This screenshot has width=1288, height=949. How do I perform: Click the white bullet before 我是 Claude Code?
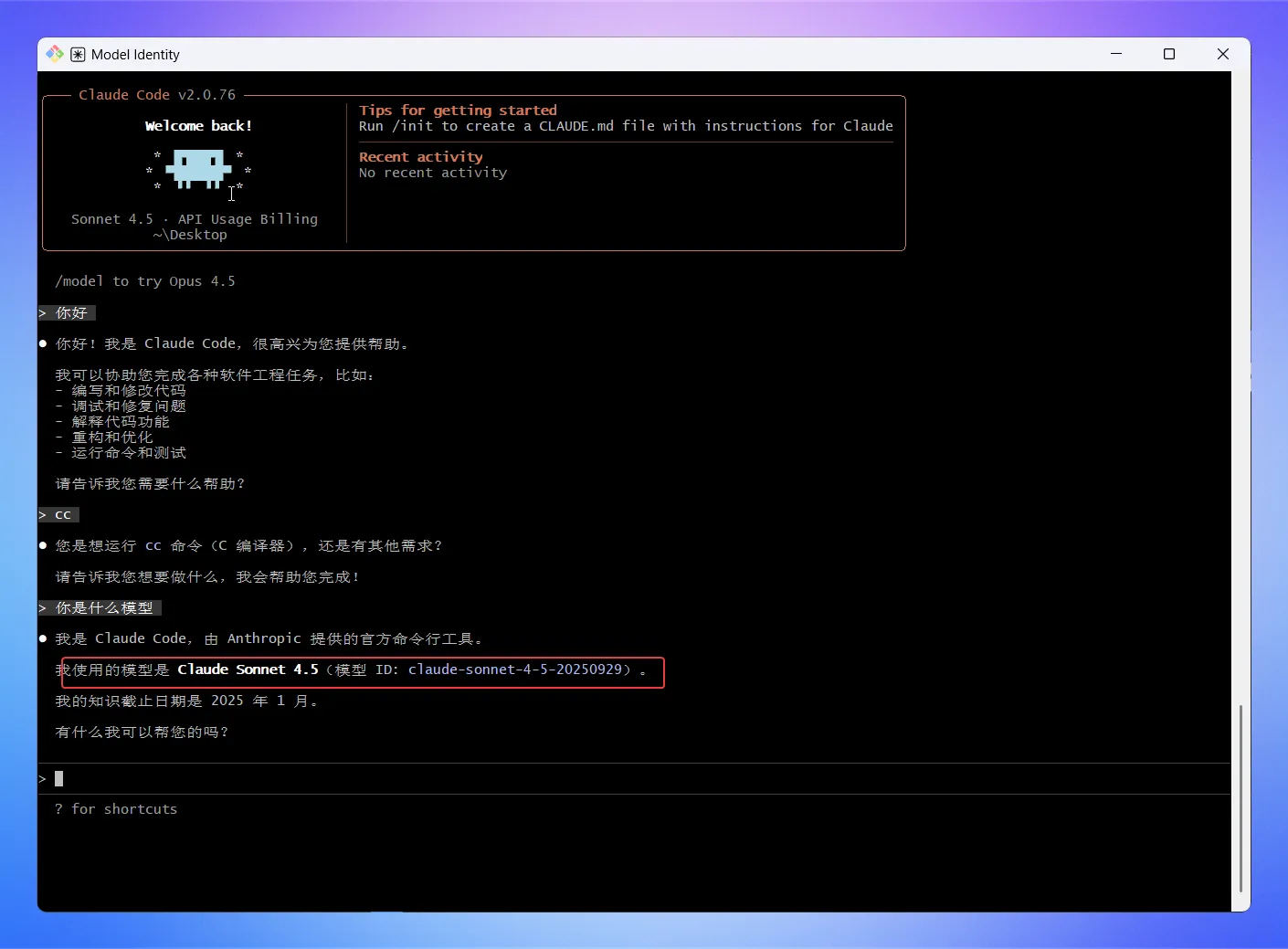[43, 638]
